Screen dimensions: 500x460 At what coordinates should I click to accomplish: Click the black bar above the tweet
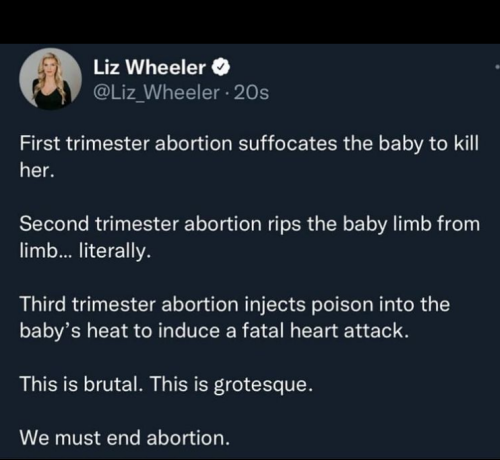(250, 22)
